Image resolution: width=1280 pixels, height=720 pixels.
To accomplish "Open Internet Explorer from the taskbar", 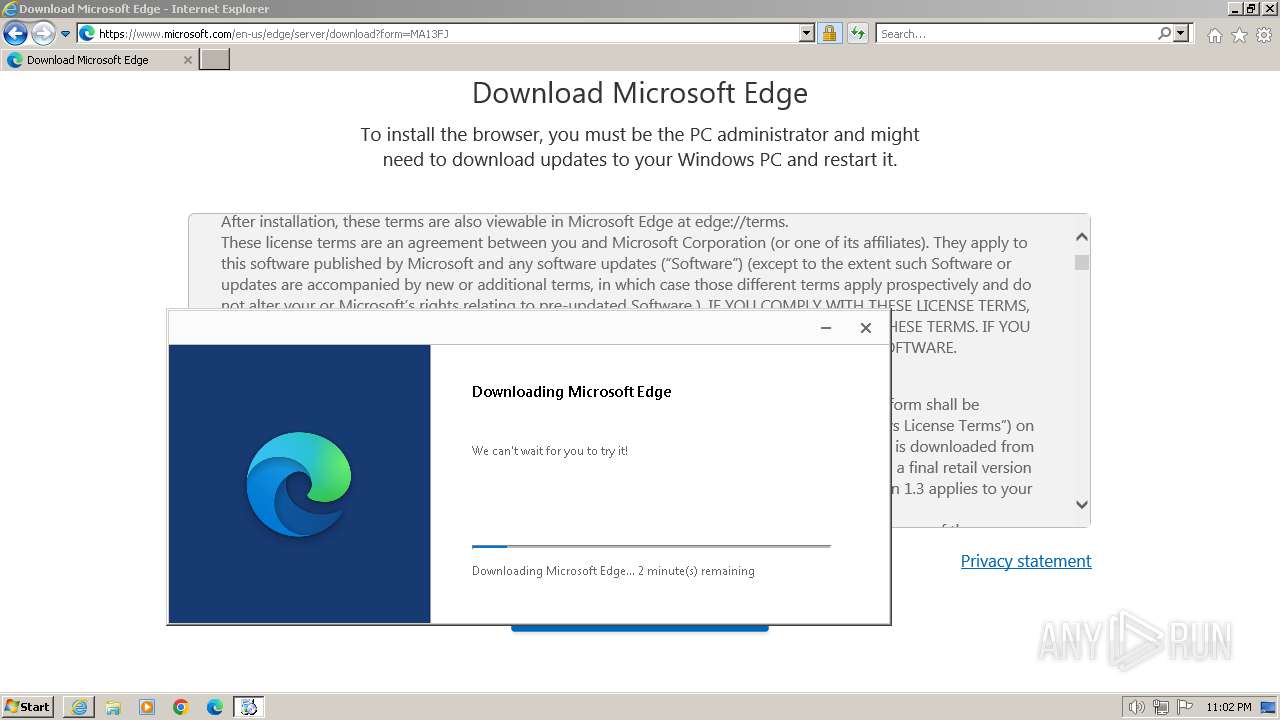I will tap(79, 707).
